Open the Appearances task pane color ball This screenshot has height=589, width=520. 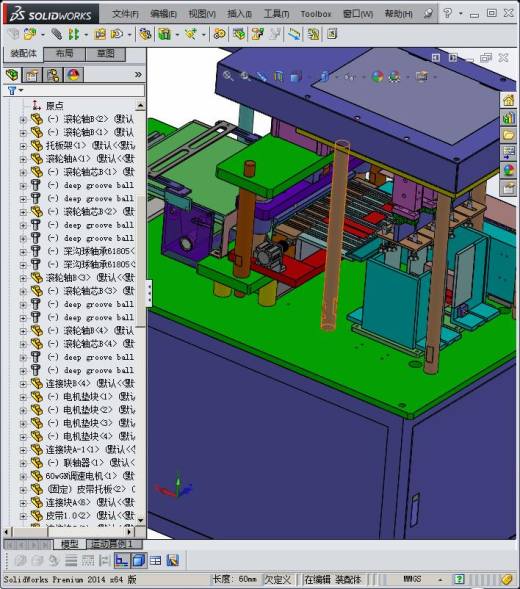[508, 170]
